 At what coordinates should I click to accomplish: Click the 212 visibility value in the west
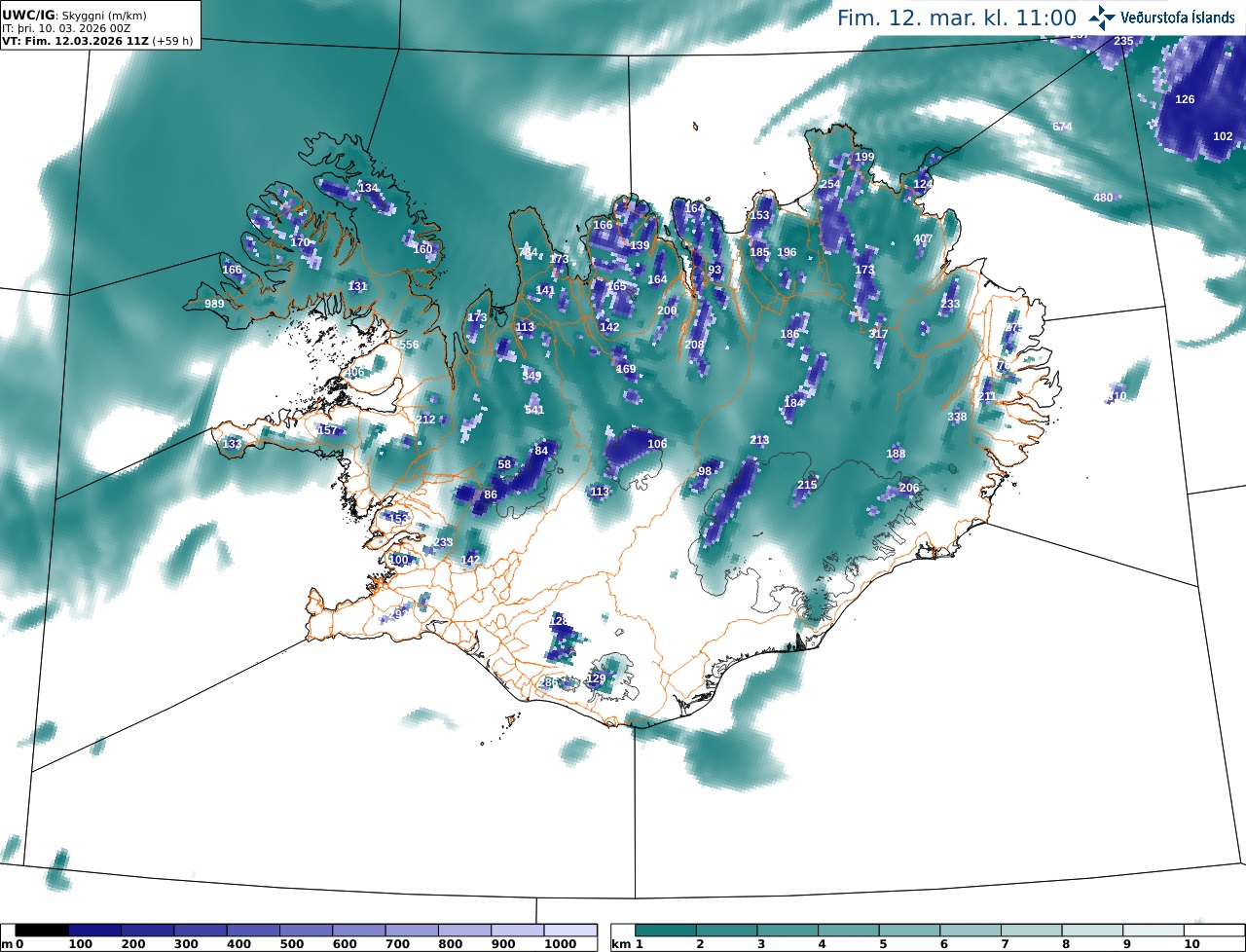pyautogui.click(x=426, y=421)
